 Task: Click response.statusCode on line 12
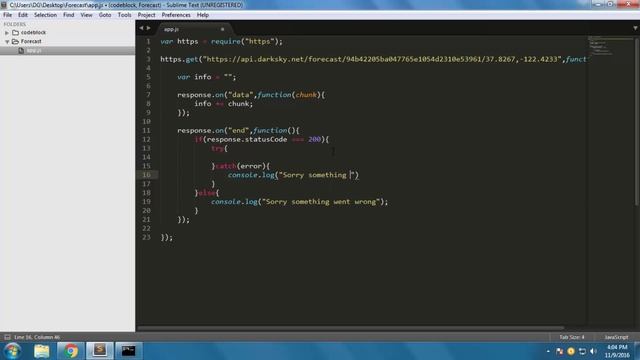247,140
